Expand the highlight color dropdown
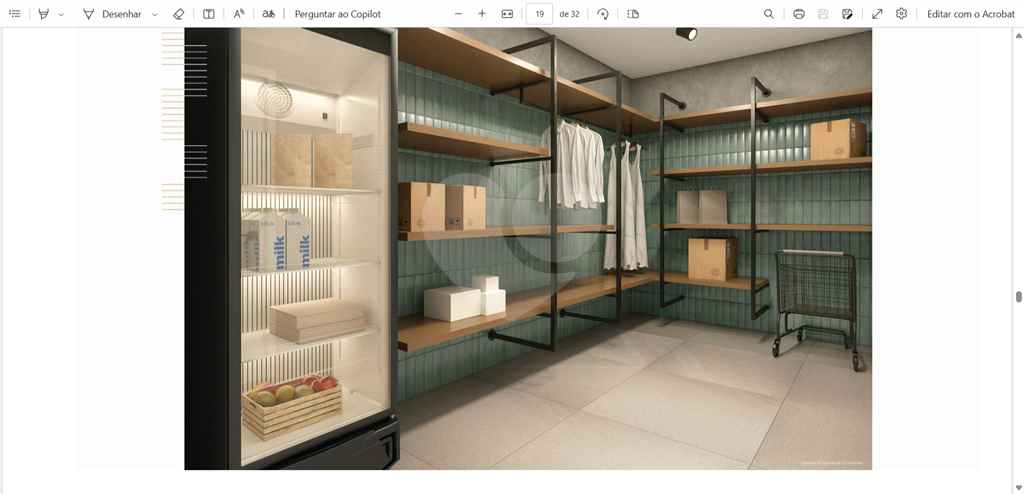Screen dimensions: 1024x494 62,15
